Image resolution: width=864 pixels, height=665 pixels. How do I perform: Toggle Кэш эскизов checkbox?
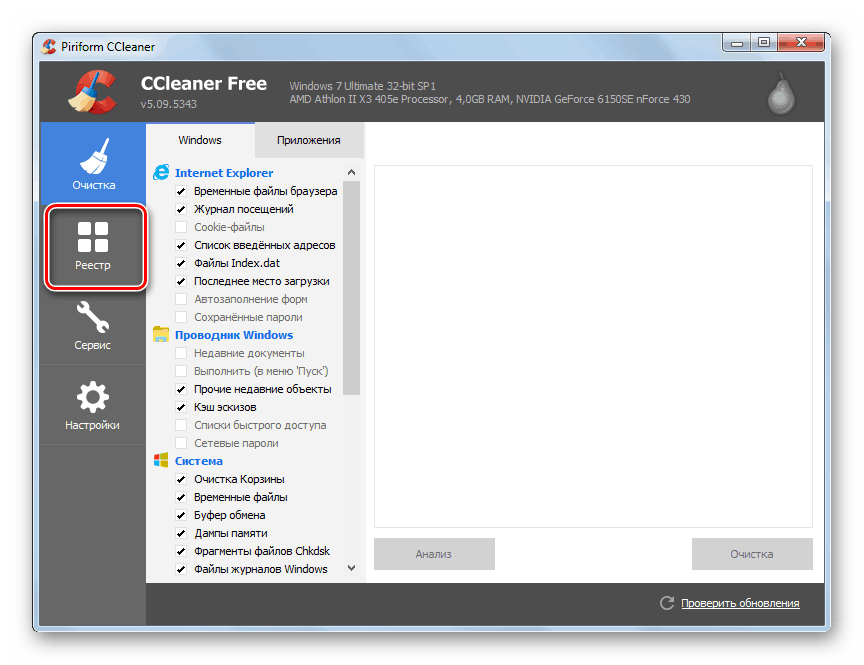coord(181,407)
